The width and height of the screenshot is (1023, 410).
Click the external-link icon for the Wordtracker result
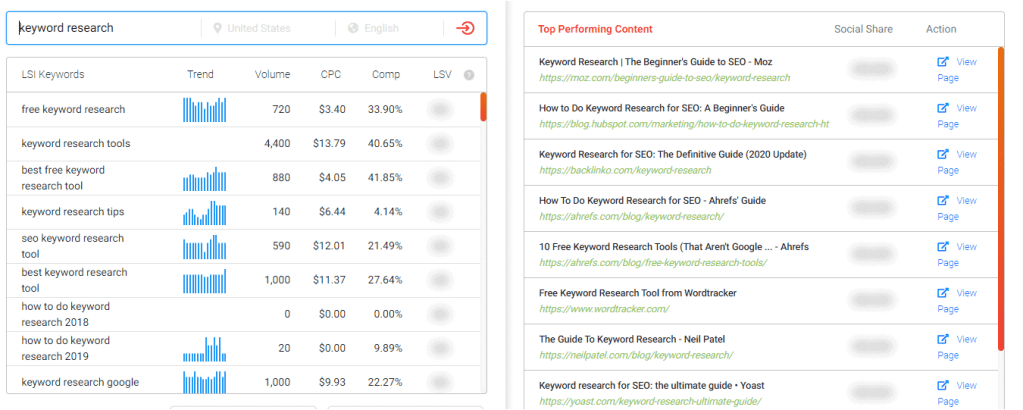point(942,293)
